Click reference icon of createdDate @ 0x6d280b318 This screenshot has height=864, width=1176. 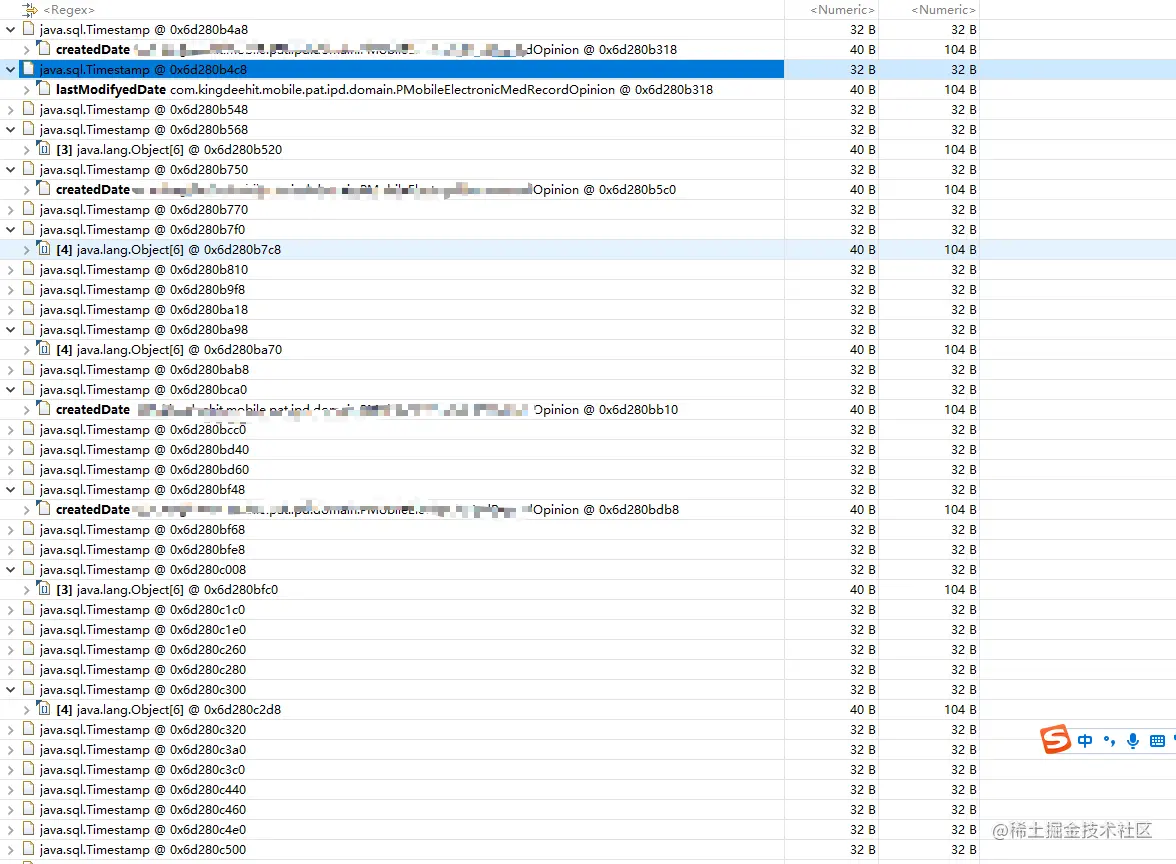[x=44, y=49]
